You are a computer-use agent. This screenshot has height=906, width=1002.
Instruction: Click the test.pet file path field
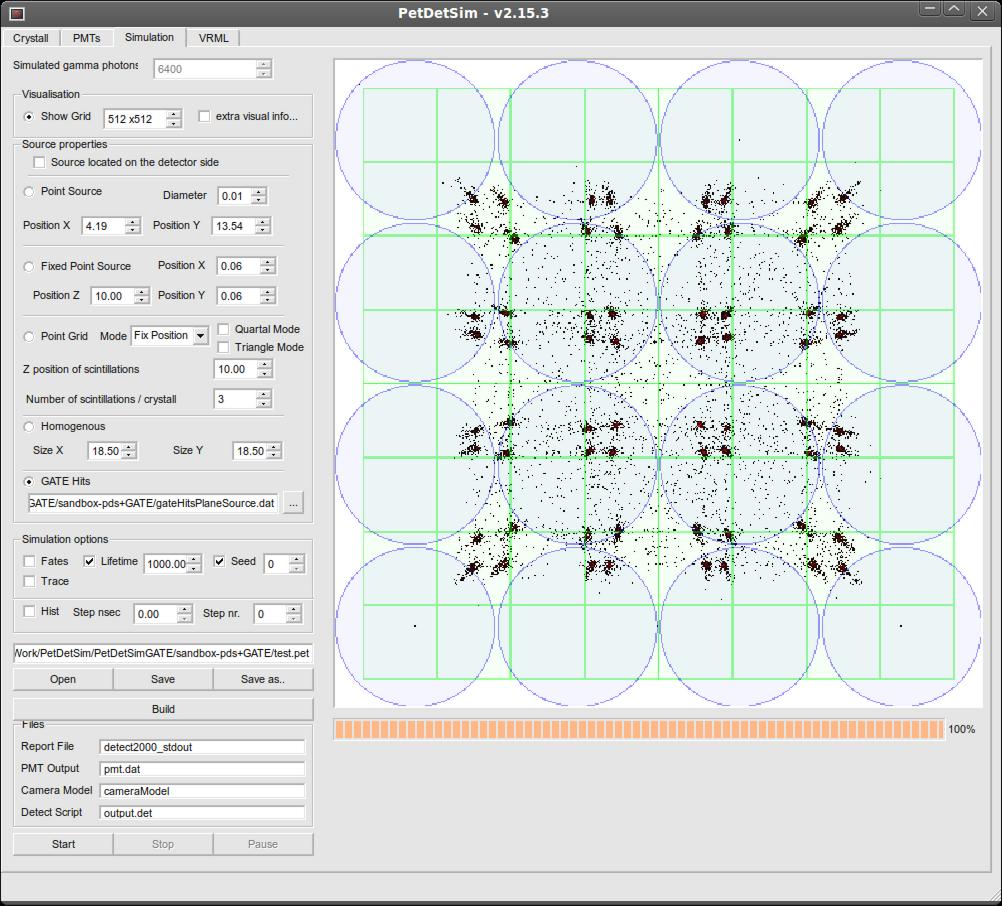pos(163,653)
